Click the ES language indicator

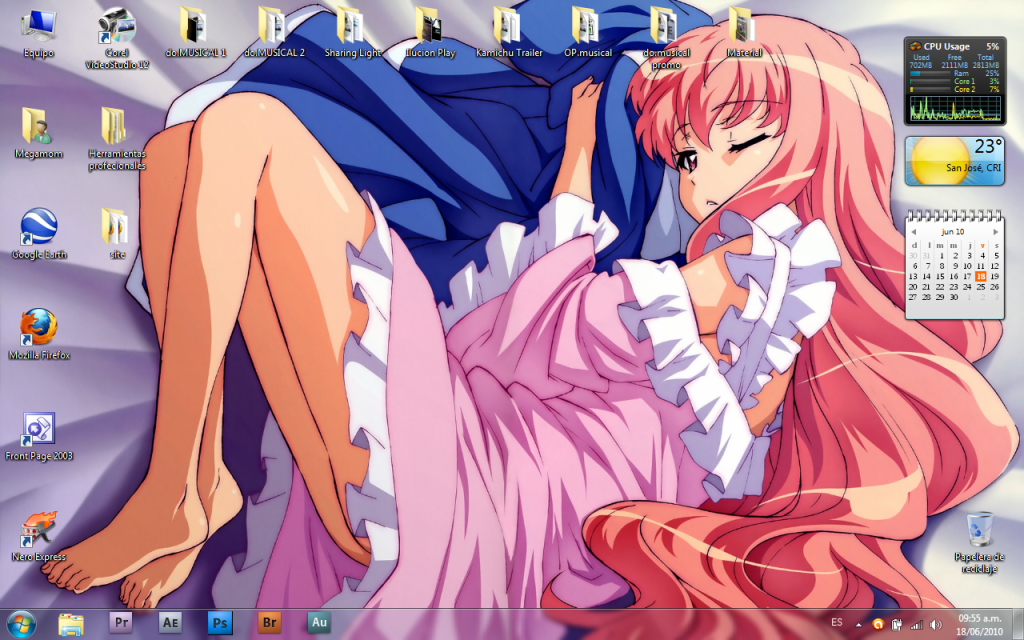pyautogui.click(x=837, y=623)
